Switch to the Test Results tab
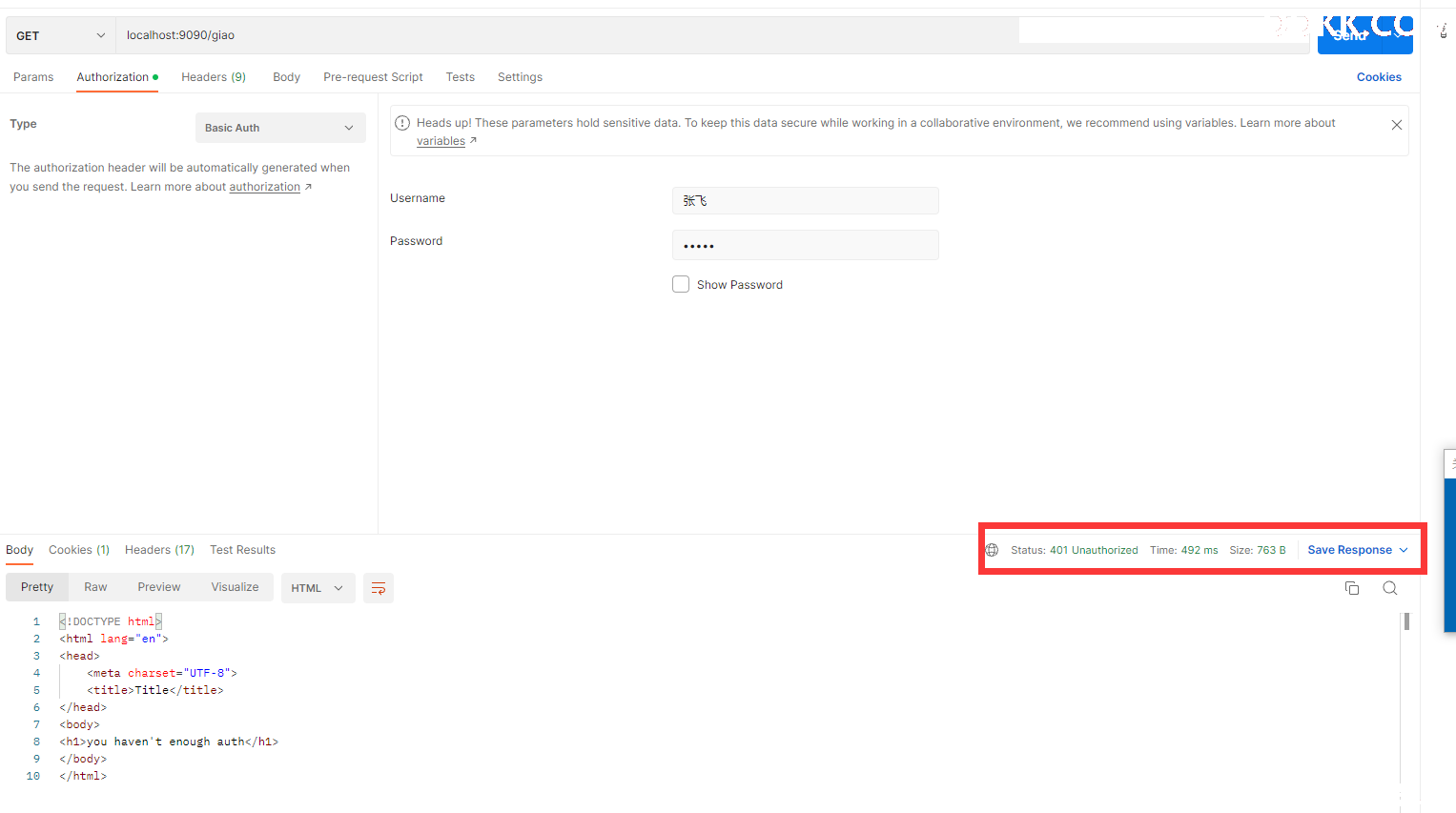The width and height of the screenshot is (1456, 813). (x=242, y=550)
